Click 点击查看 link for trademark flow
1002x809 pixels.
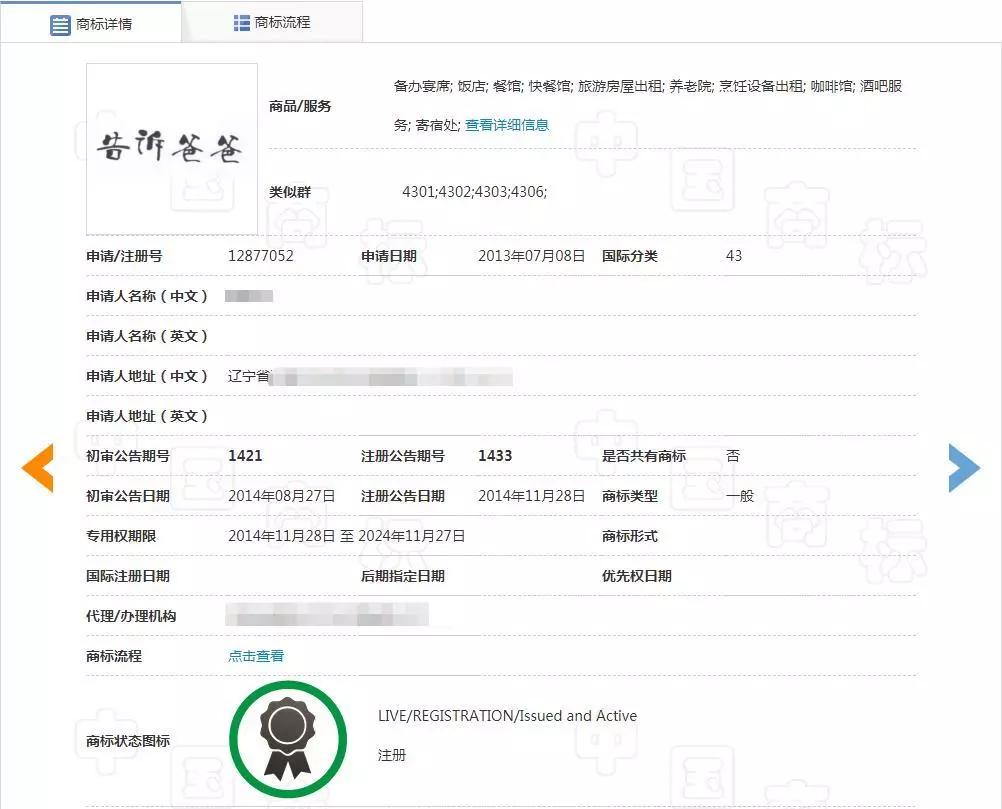pos(256,656)
